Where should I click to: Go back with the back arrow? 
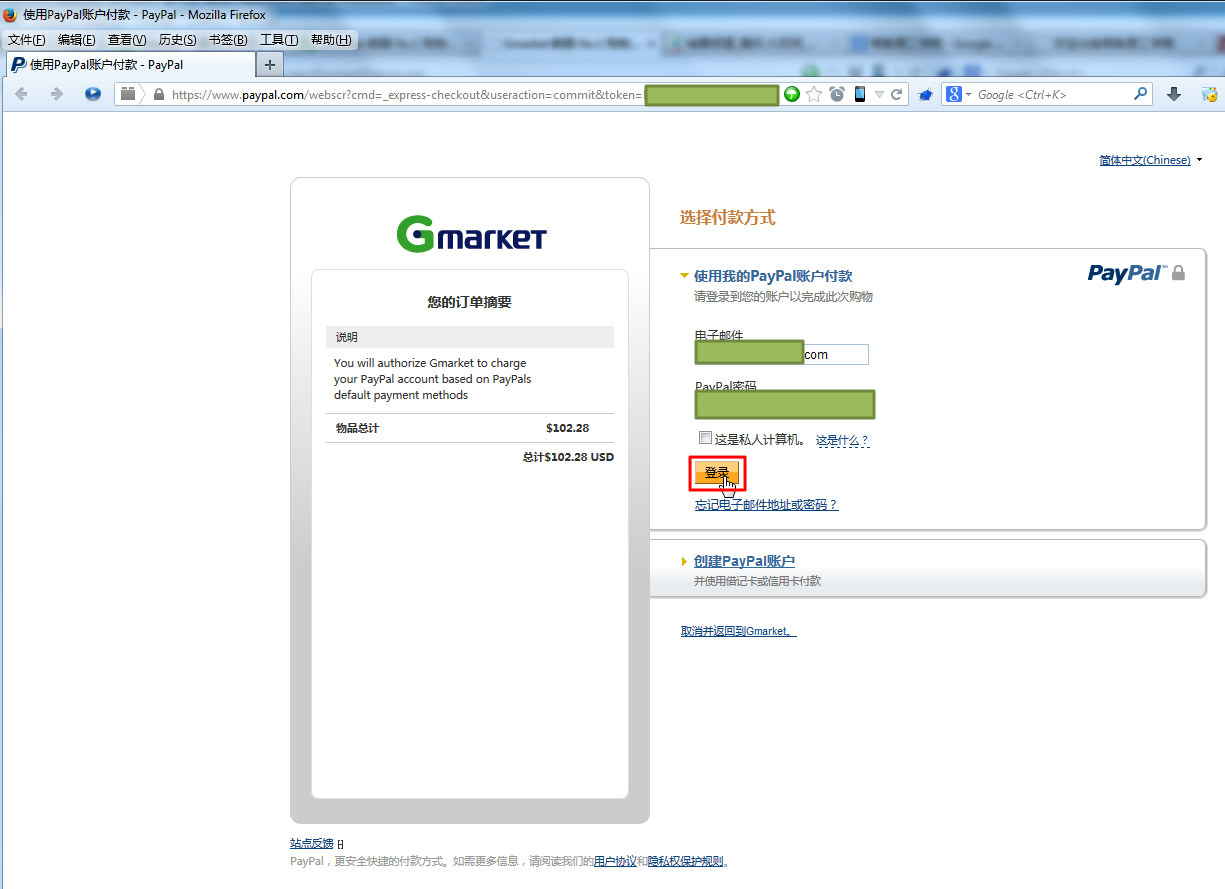tap(21, 94)
